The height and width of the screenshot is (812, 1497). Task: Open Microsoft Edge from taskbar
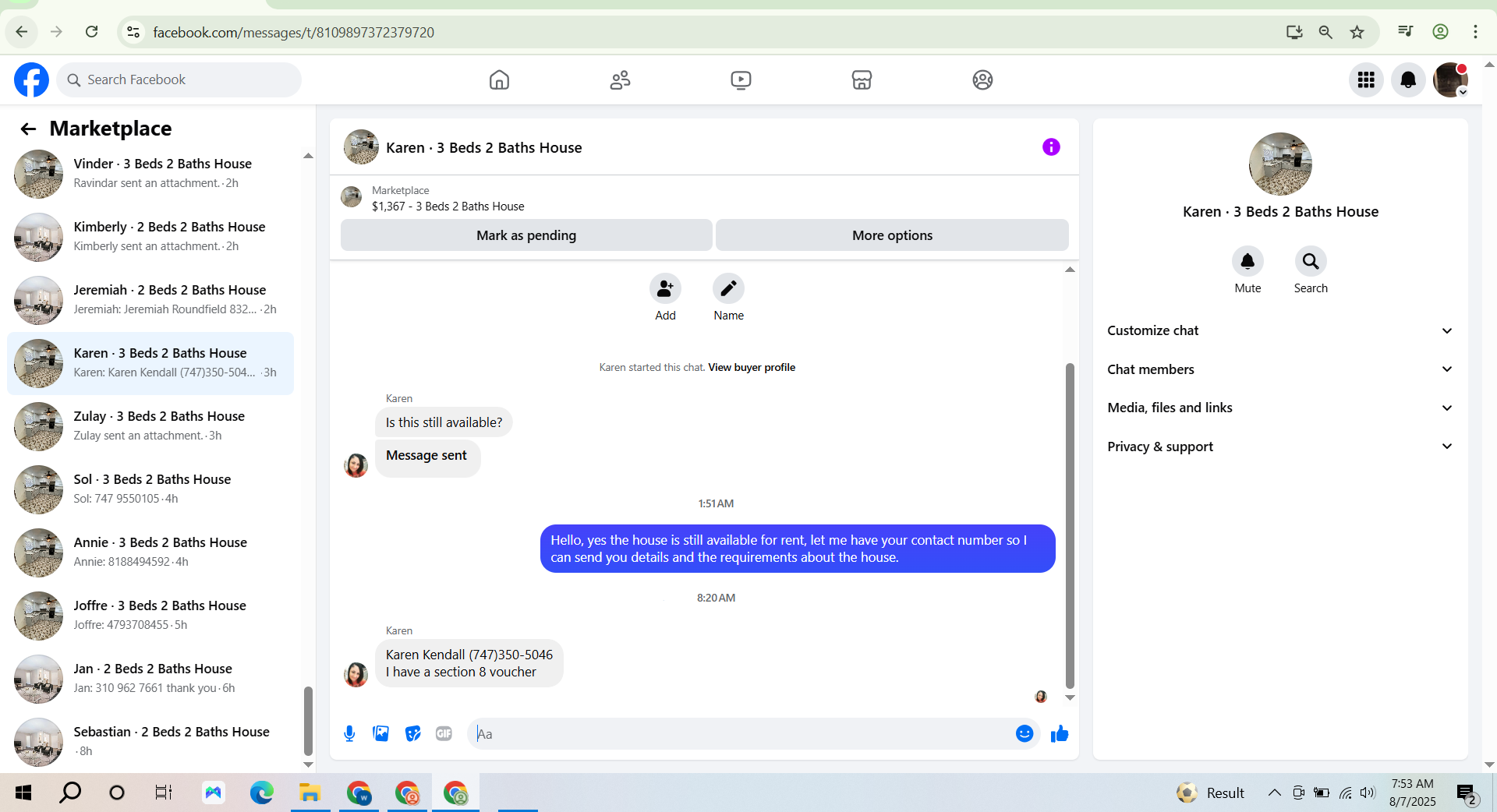click(261, 793)
